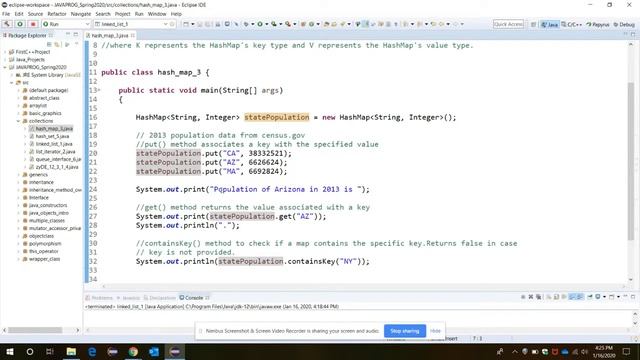Toggle Scroll Lock in Console toolbar
Image resolution: width=640 pixels, height=360 pixels.
(556, 297)
